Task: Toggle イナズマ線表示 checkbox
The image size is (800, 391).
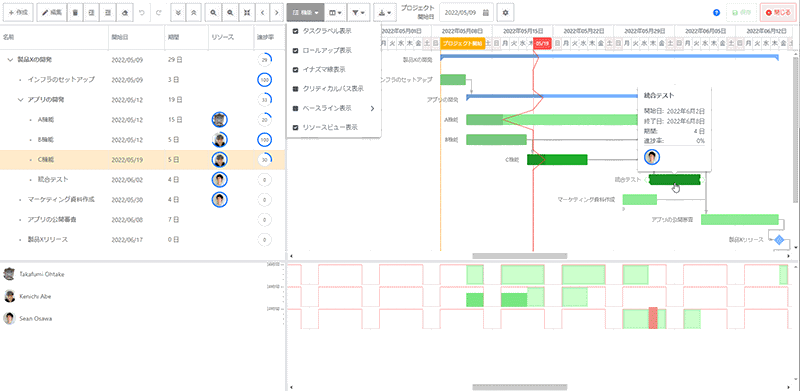Action: click(295, 69)
